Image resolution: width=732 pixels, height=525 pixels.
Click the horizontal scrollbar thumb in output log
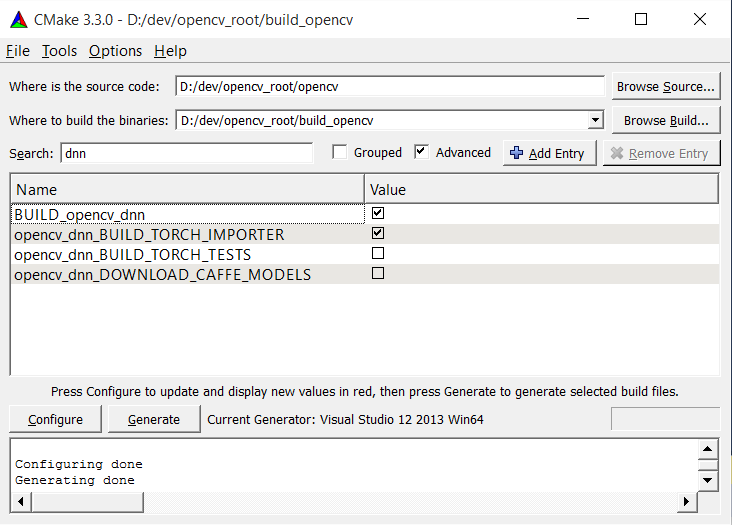tap(87, 502)
